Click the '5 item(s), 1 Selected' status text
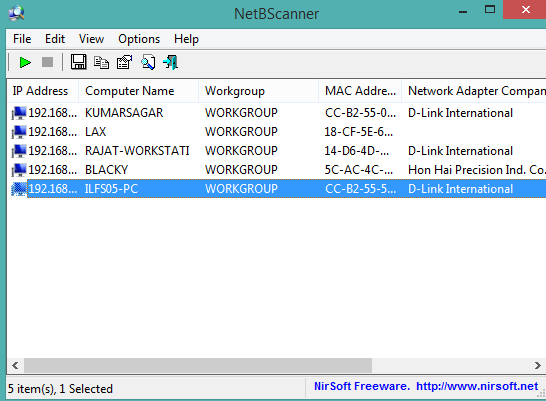The image size is (546, 401). click(x=60, y=389)
